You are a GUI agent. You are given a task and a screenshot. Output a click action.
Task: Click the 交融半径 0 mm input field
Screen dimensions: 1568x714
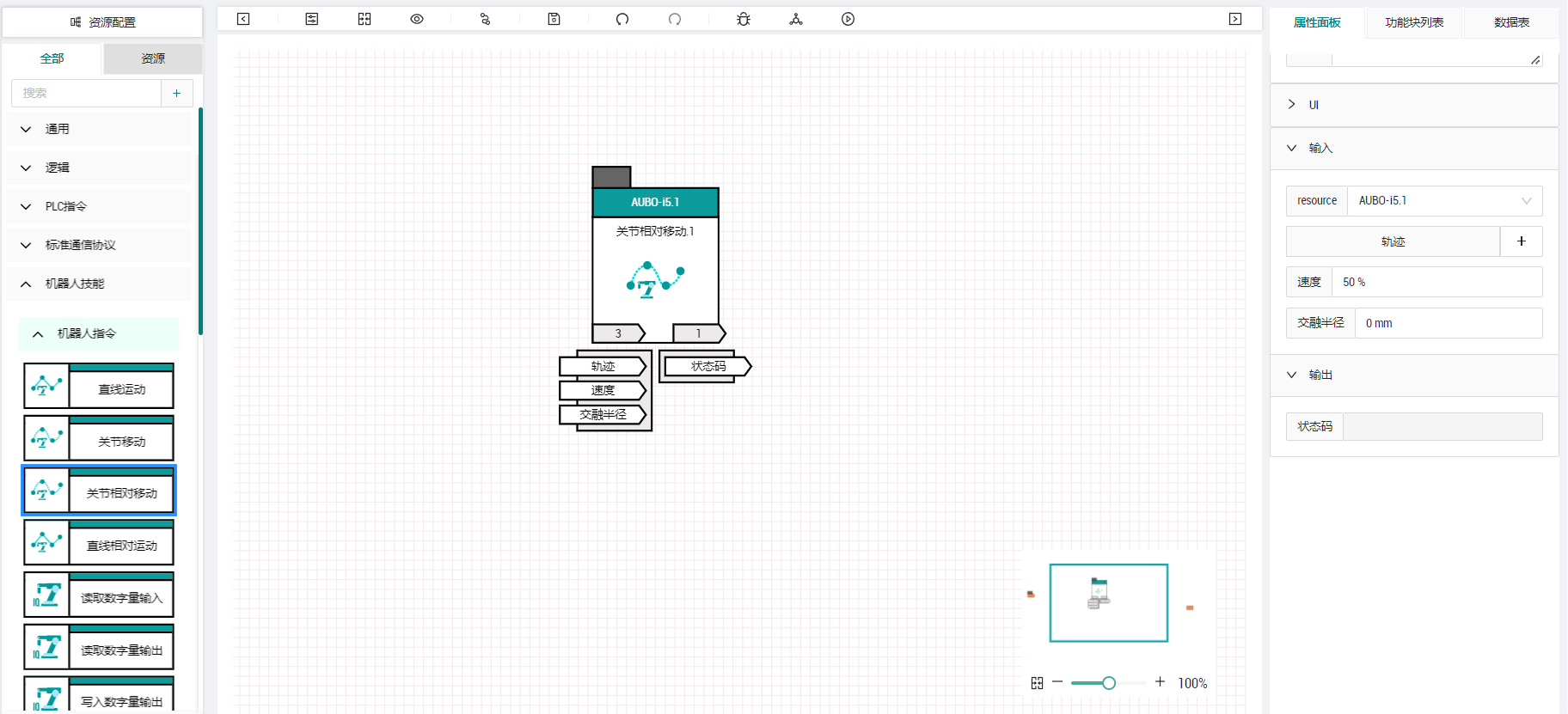pos(1449,323)
